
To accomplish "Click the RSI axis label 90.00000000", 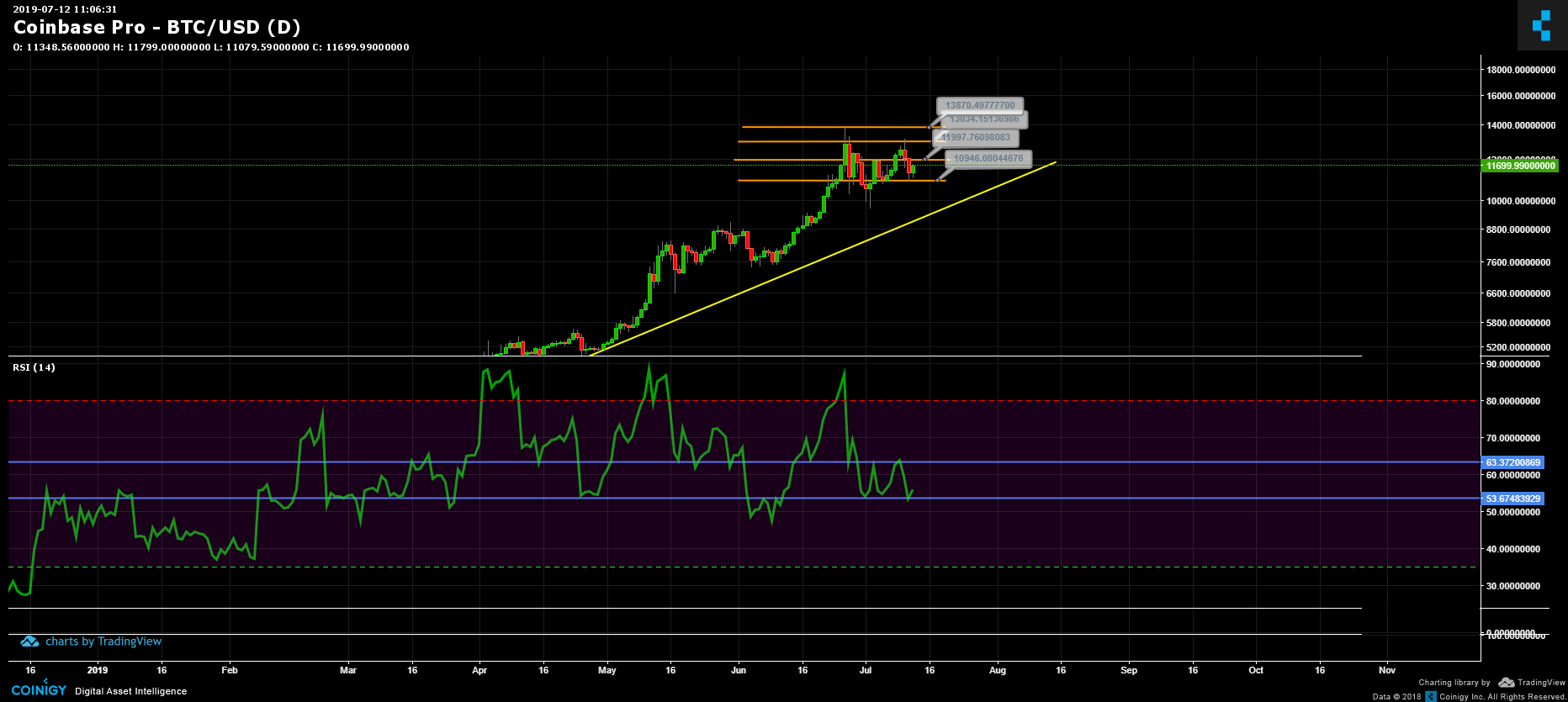I will pyautogui.click(x=1513, y=364).
